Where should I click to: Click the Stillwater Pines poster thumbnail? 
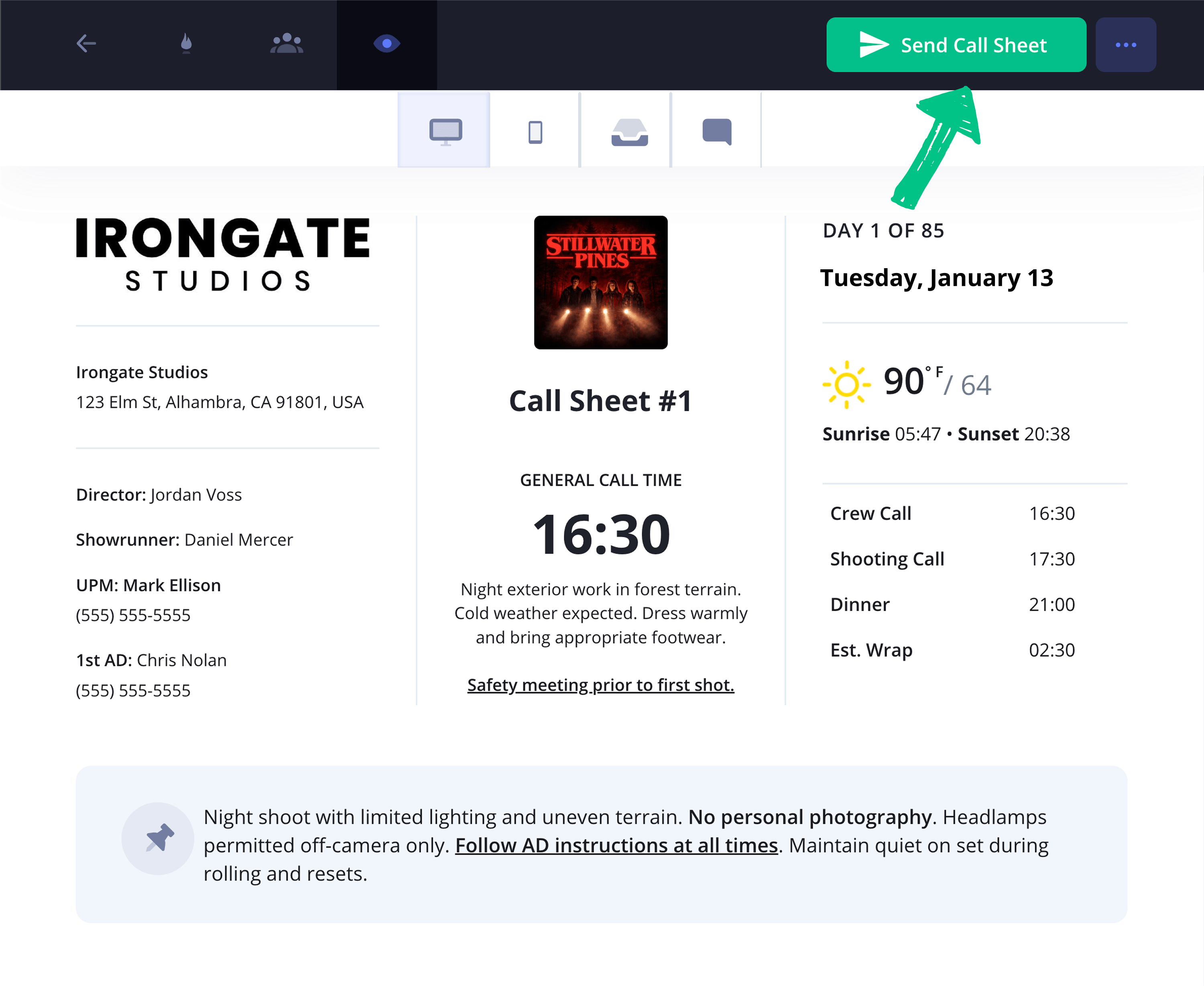point(600,282)
